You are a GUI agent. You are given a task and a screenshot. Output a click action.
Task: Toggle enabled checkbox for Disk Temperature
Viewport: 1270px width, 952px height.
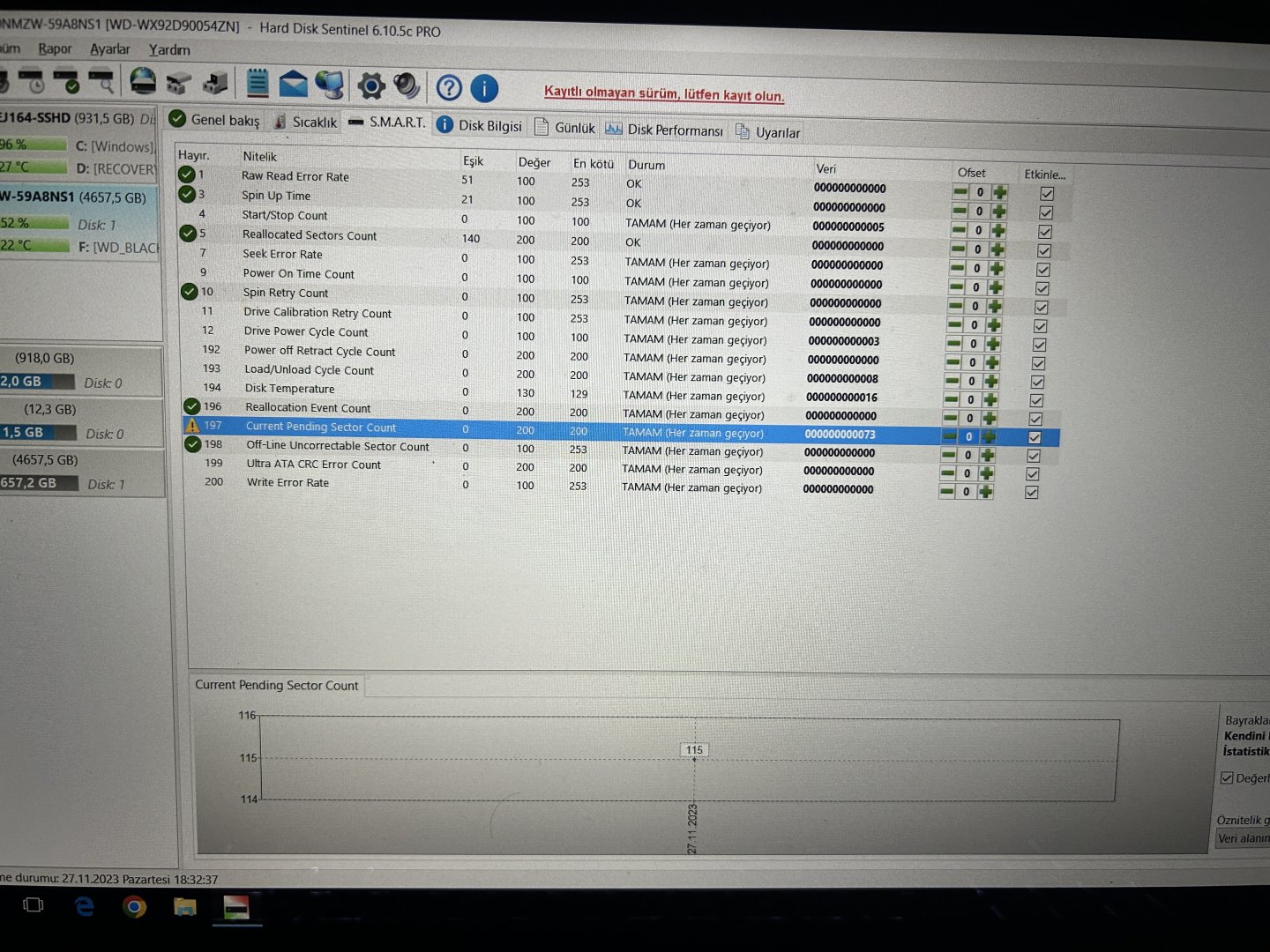(x=1037, y=401)
